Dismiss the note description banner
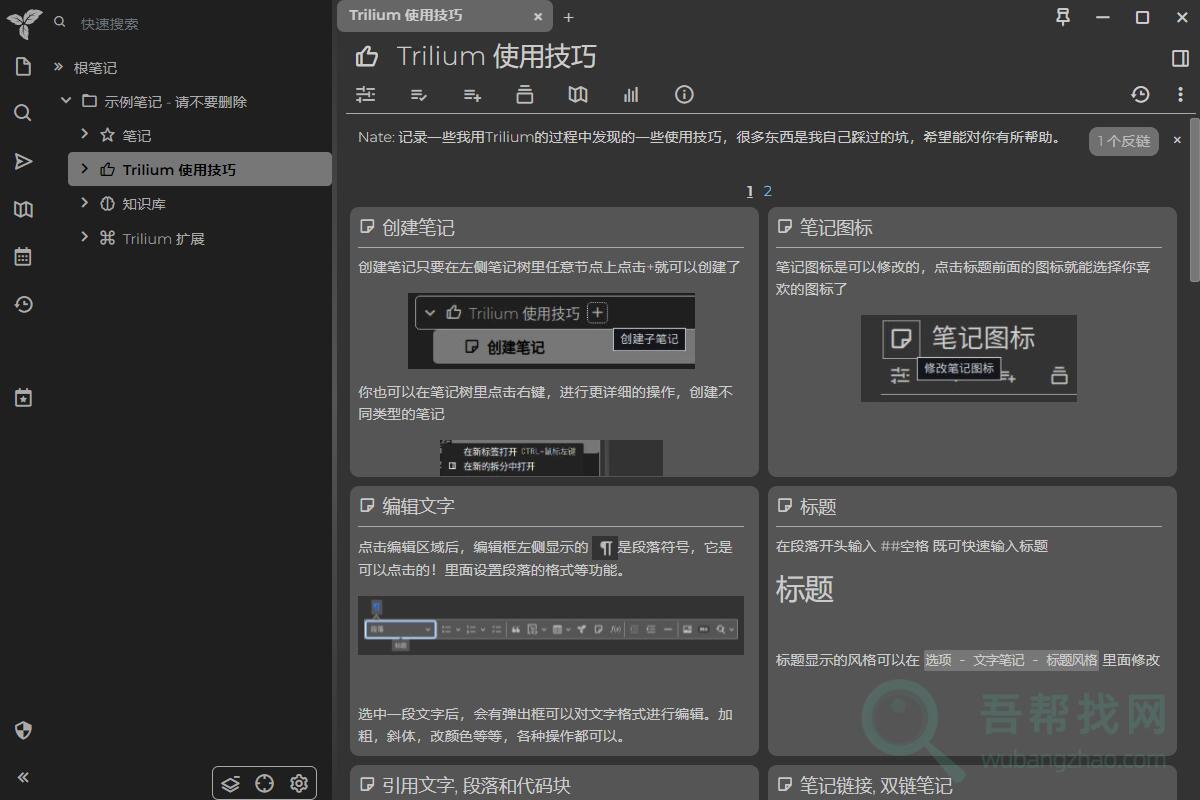Viewport: 1200px width, 800px height. pos(1177,140)
